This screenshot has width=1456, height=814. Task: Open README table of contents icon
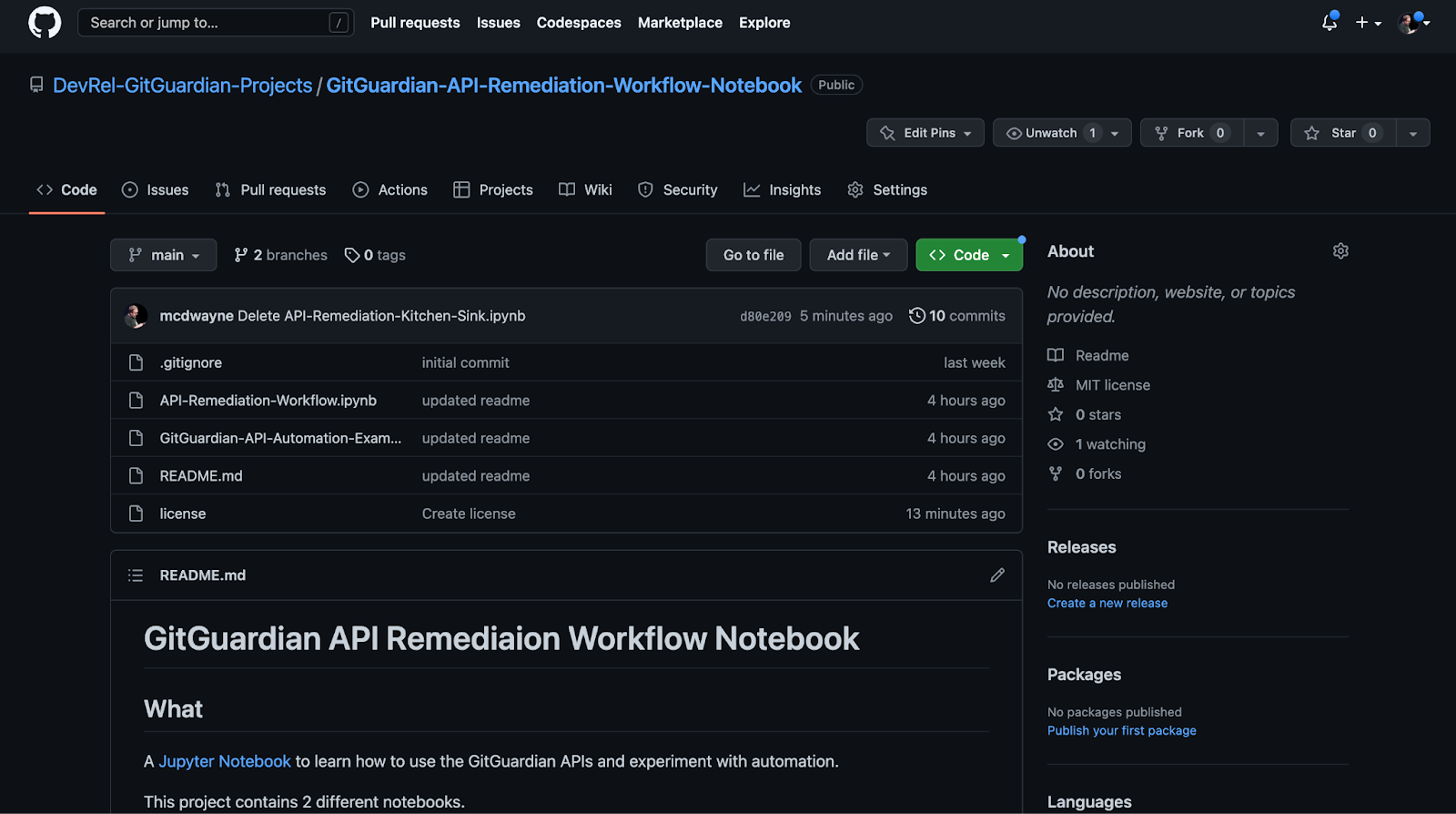pyautogui.click(x=136, y=575)
